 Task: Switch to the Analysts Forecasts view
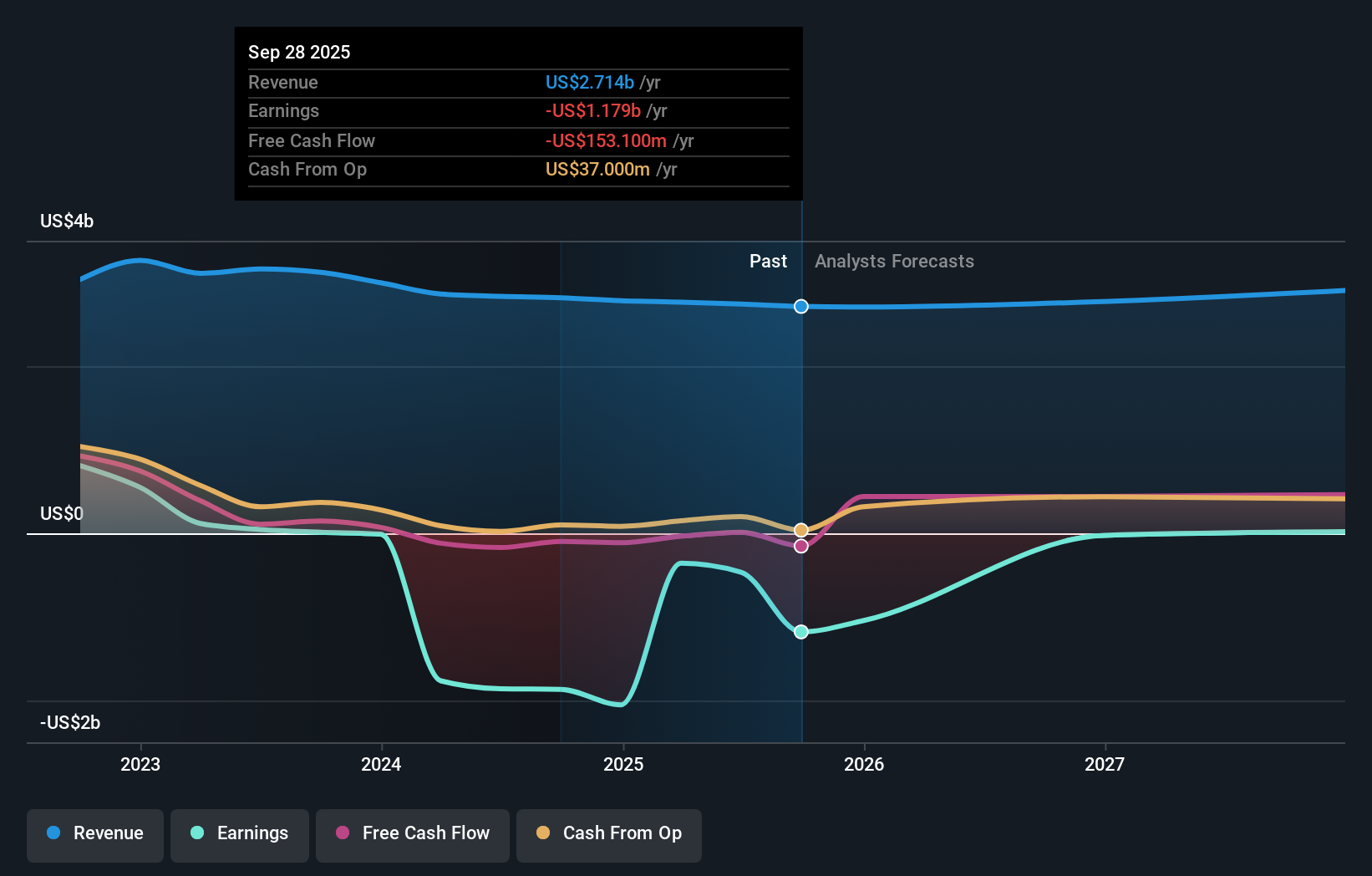pyautogui.click(x=894, y=261)
